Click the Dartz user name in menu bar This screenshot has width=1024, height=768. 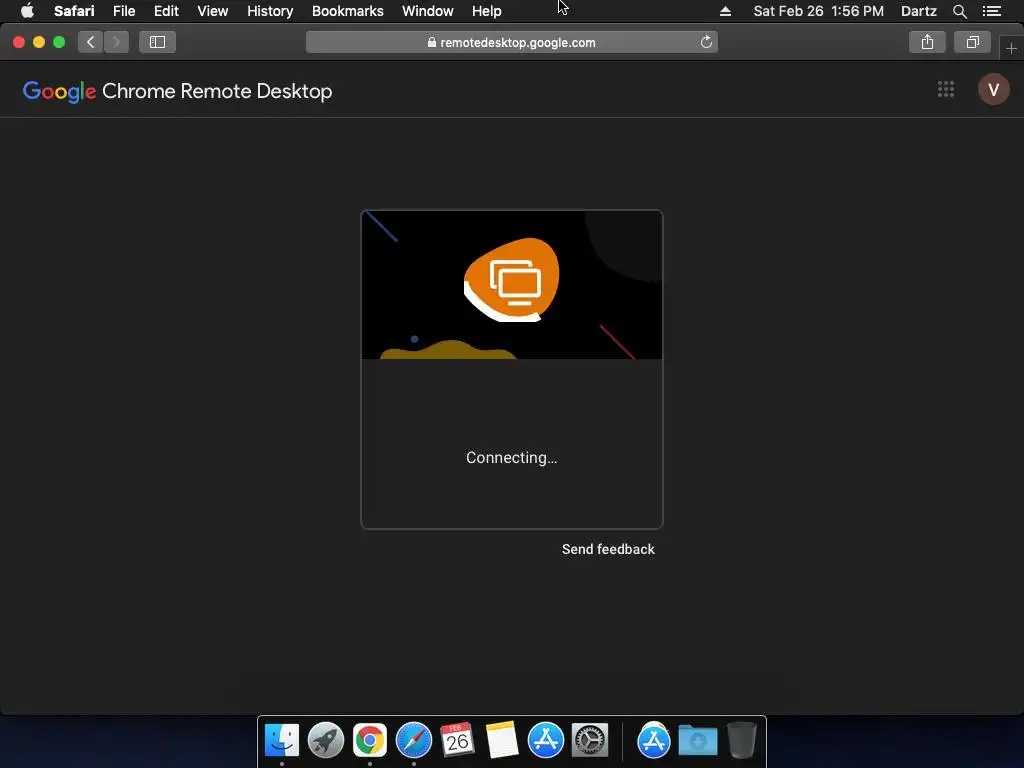pyautogui.click(x=918, y=11)
